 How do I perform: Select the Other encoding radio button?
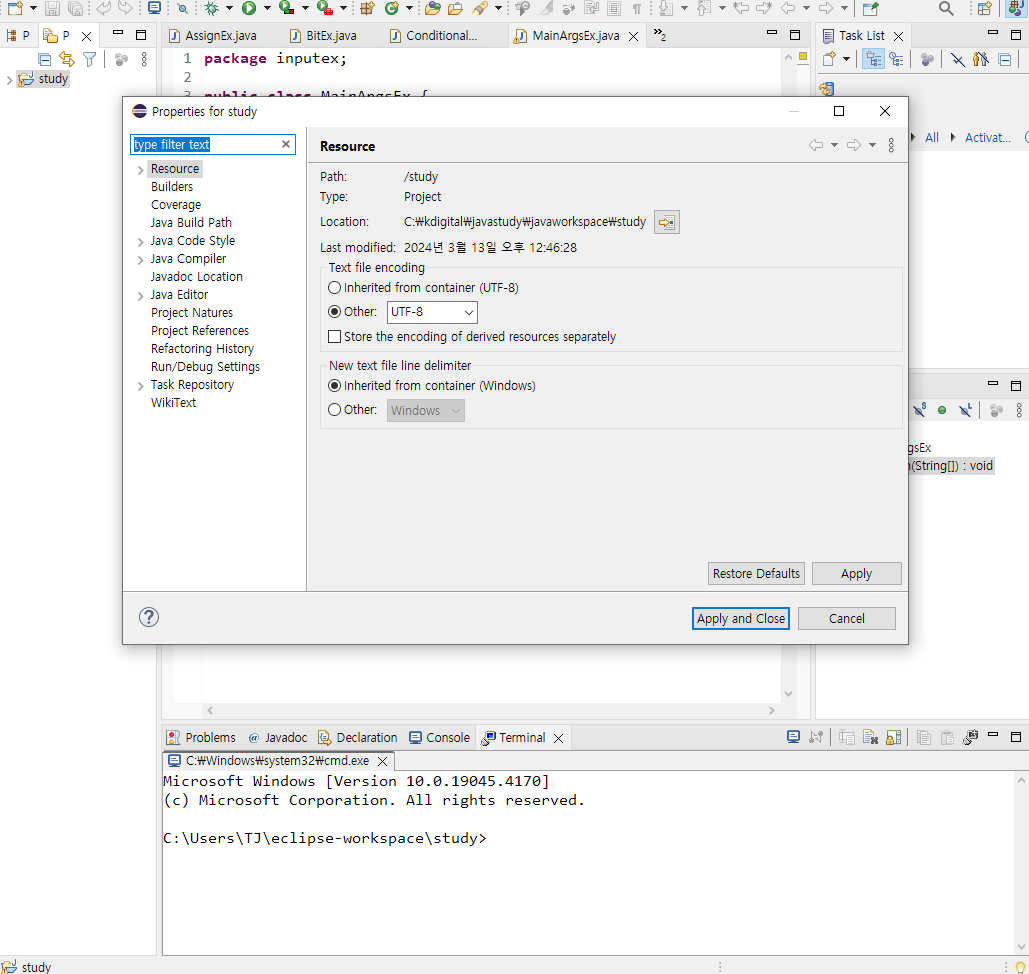click(335, 312)
